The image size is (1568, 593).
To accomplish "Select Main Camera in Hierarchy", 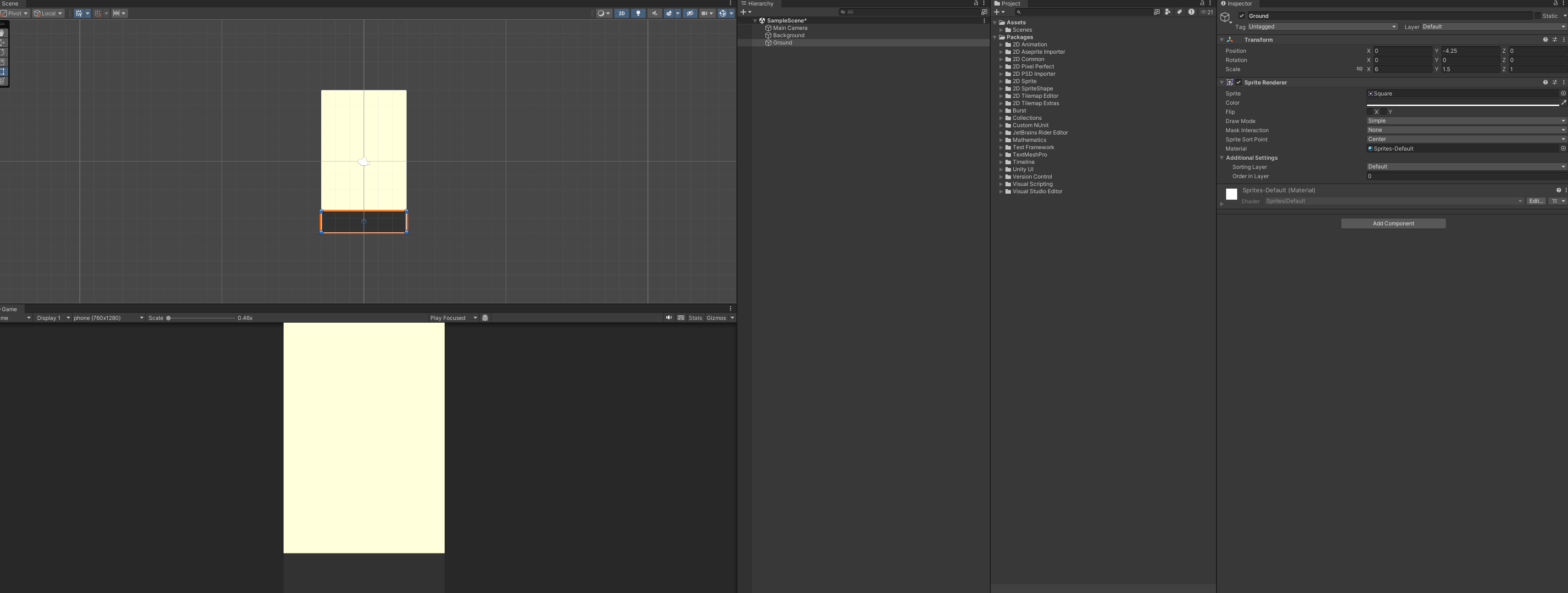I will click(790, 28).
